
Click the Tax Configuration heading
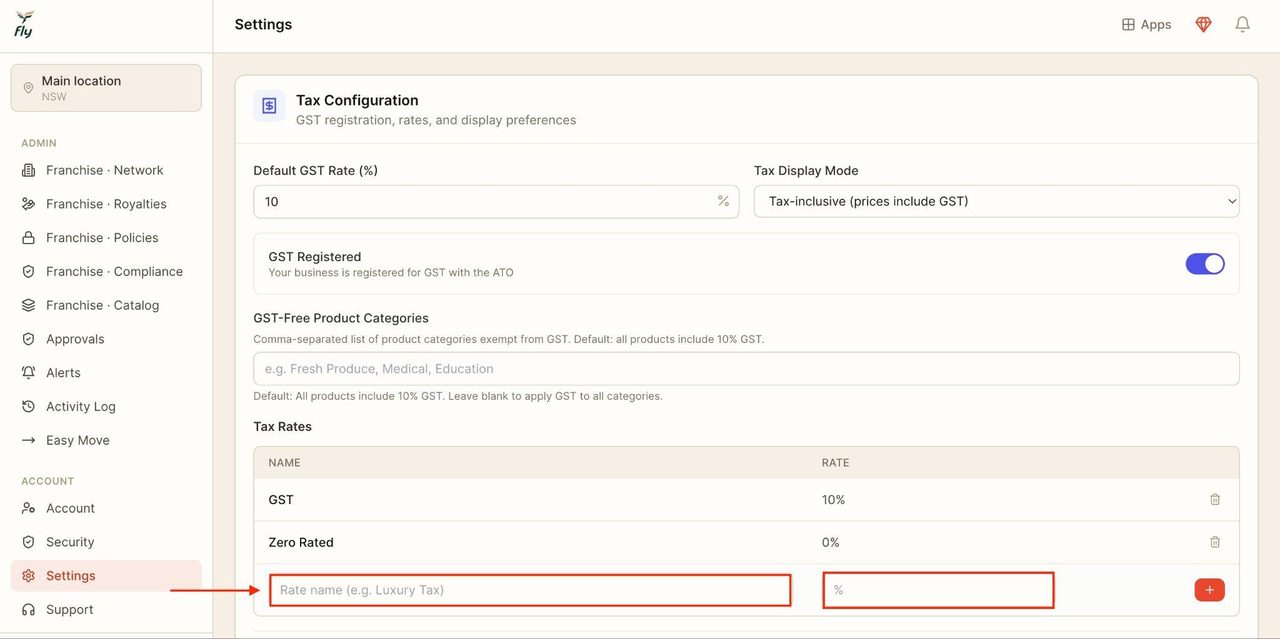(357, 100)
